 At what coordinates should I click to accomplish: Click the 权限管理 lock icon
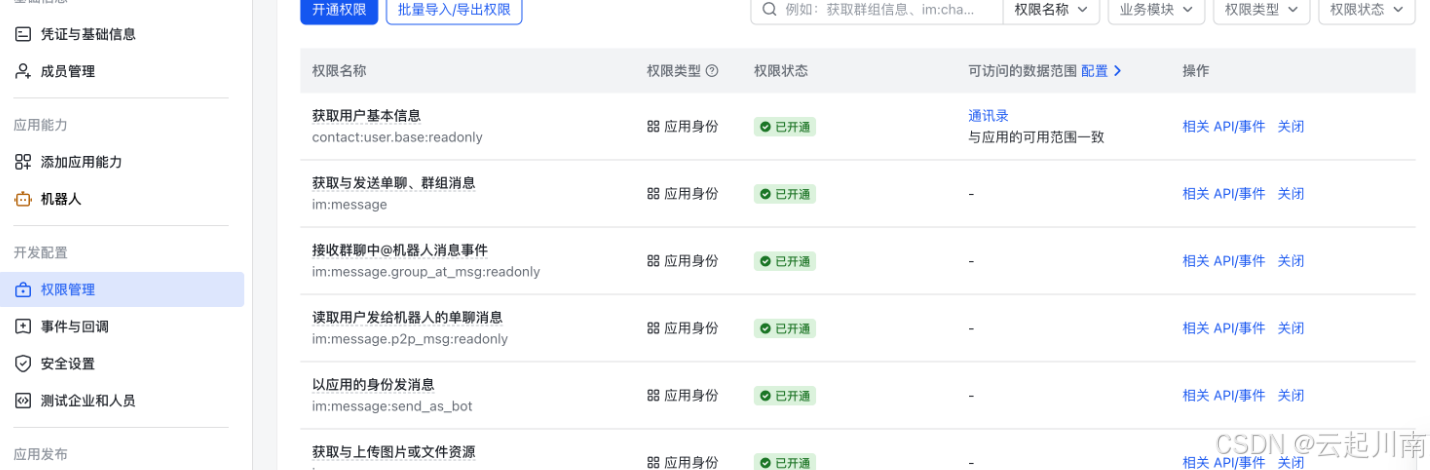23,290
